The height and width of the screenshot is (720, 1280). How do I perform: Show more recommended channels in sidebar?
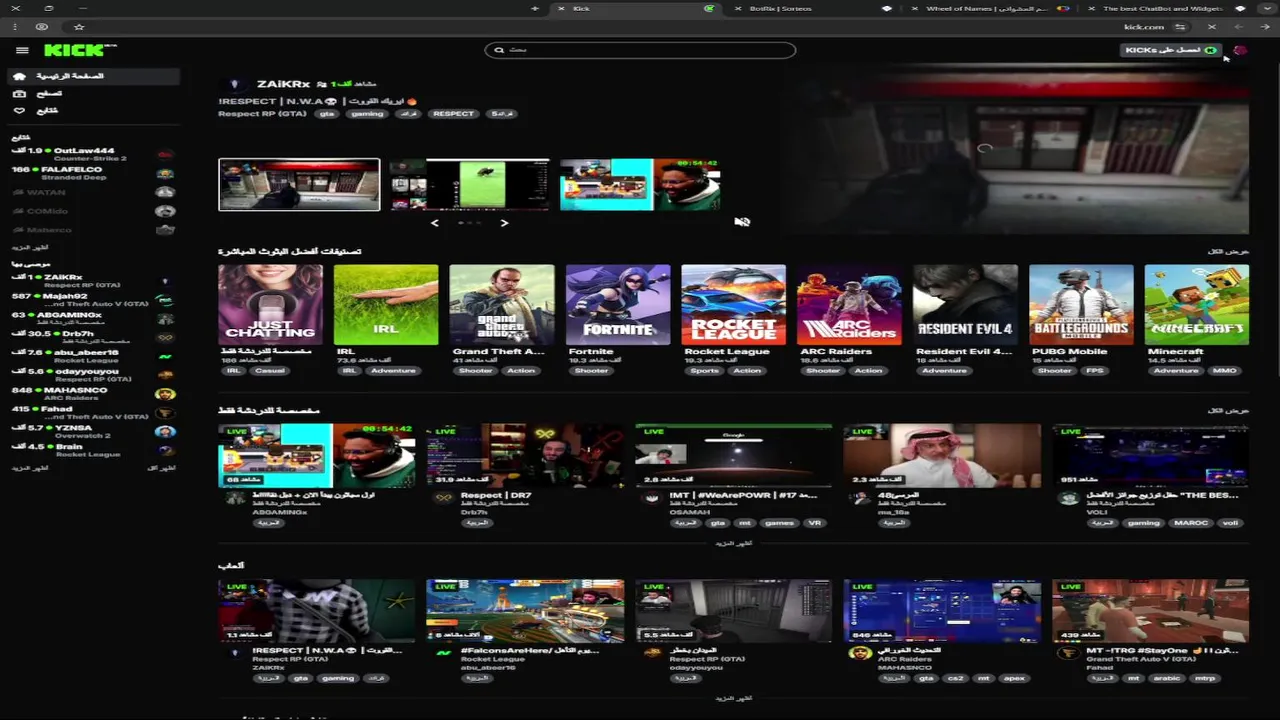(x=30, y=468)
